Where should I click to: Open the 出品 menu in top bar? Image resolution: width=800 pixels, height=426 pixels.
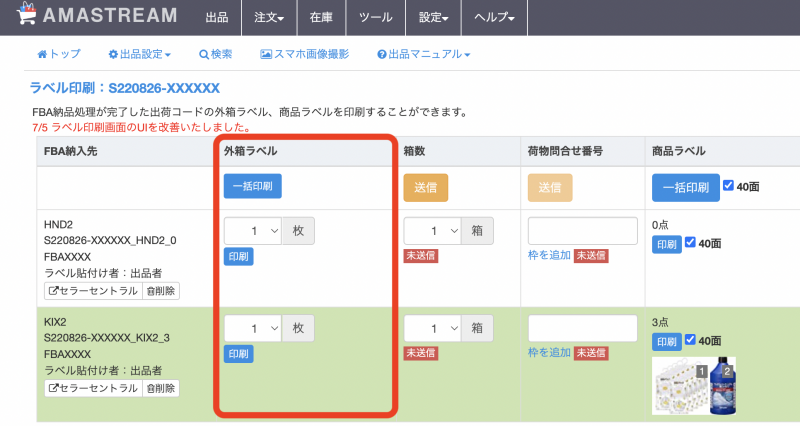click(x=217, y=17)
